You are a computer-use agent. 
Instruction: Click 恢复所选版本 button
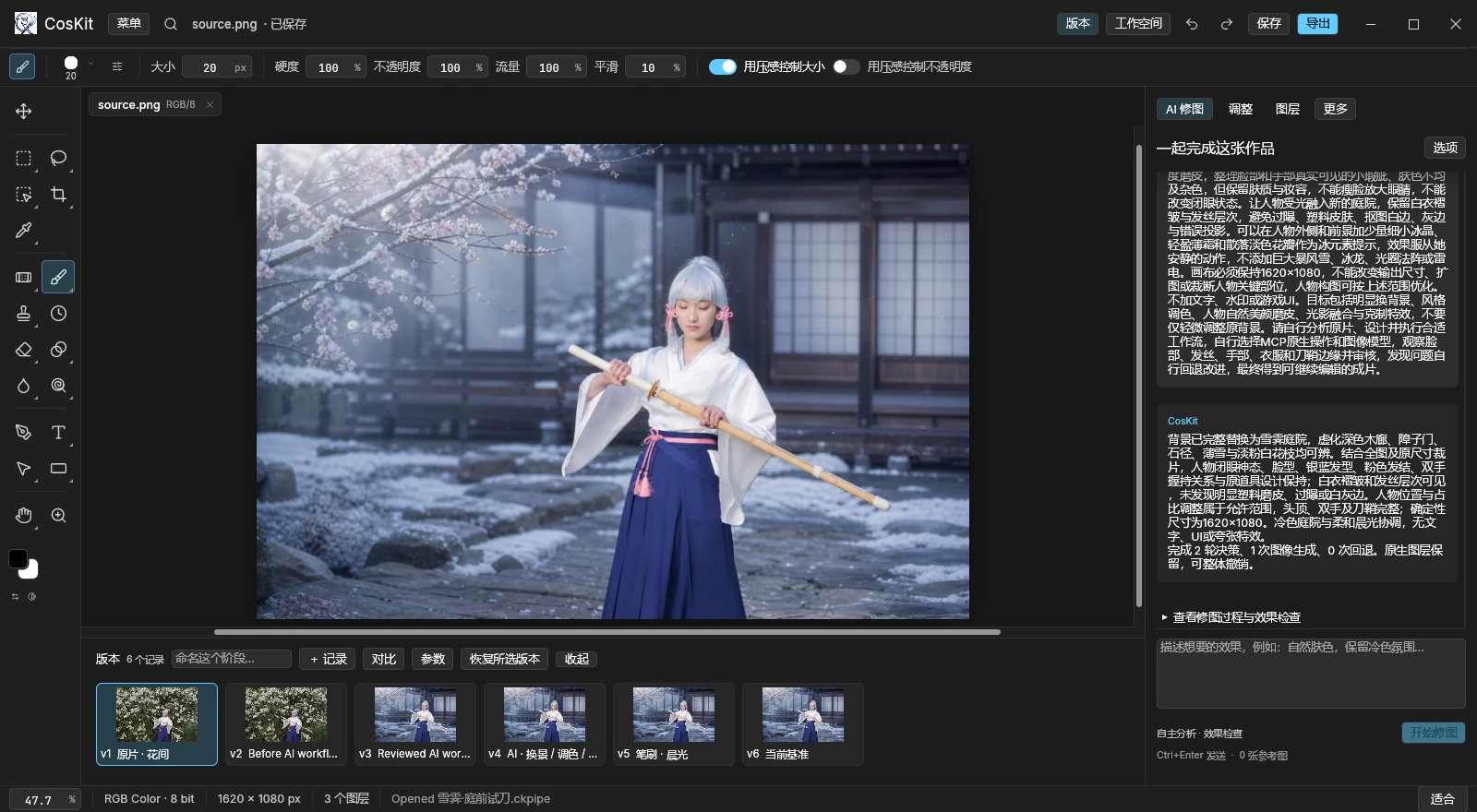505,659
